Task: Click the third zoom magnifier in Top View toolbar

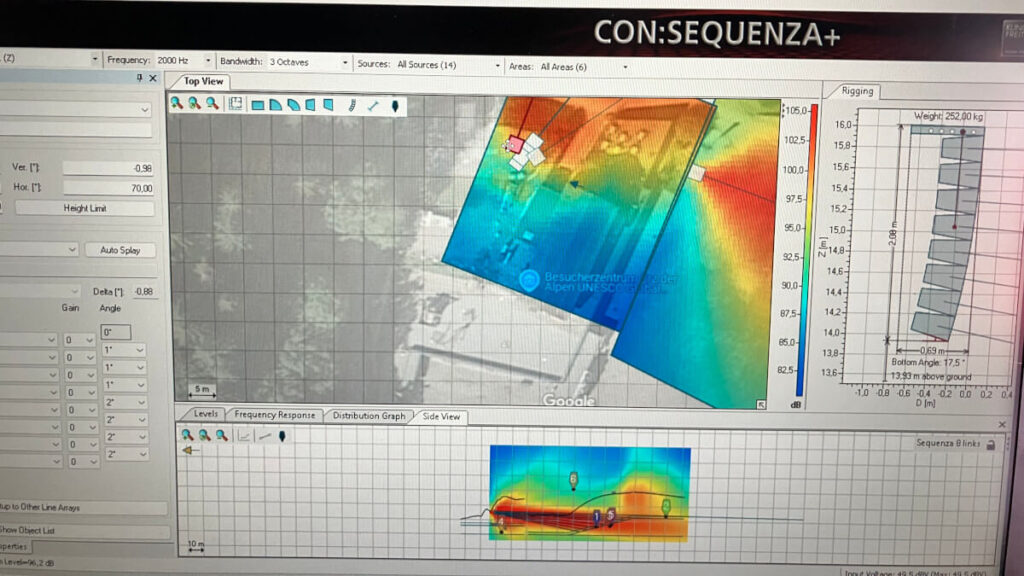Action: pyautogui.click(x=212, y=103)
